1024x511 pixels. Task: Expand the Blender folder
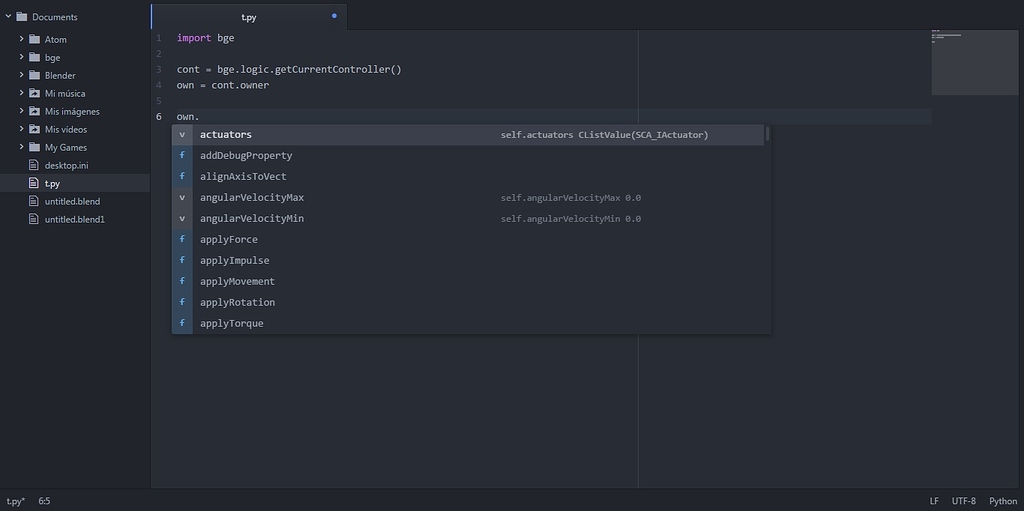point(21,75)
